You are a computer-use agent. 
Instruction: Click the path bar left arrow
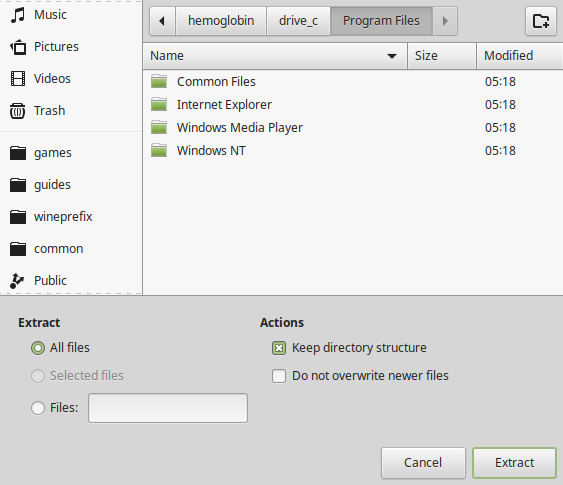tap(162, 21)
